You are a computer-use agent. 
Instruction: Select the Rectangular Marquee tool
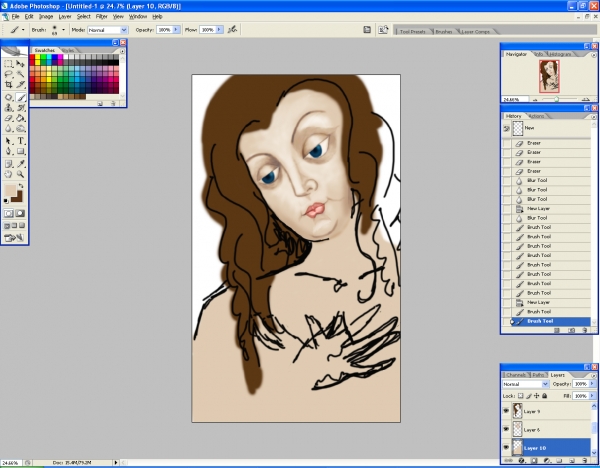pyautogui.click(x=8, y=64)
